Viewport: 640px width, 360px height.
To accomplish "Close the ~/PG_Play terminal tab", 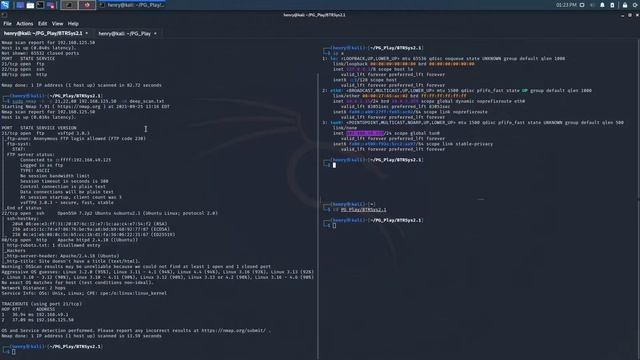I will (155, 33).
